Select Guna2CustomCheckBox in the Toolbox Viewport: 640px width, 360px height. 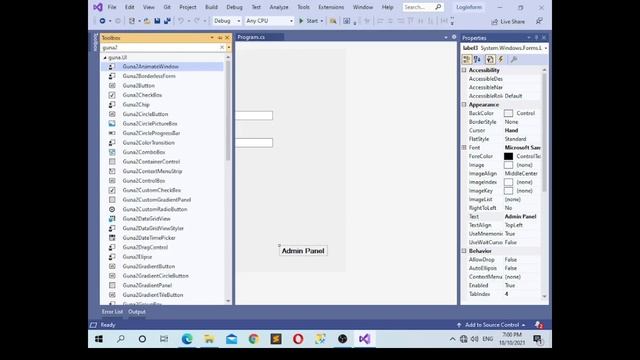coord(151,190)
